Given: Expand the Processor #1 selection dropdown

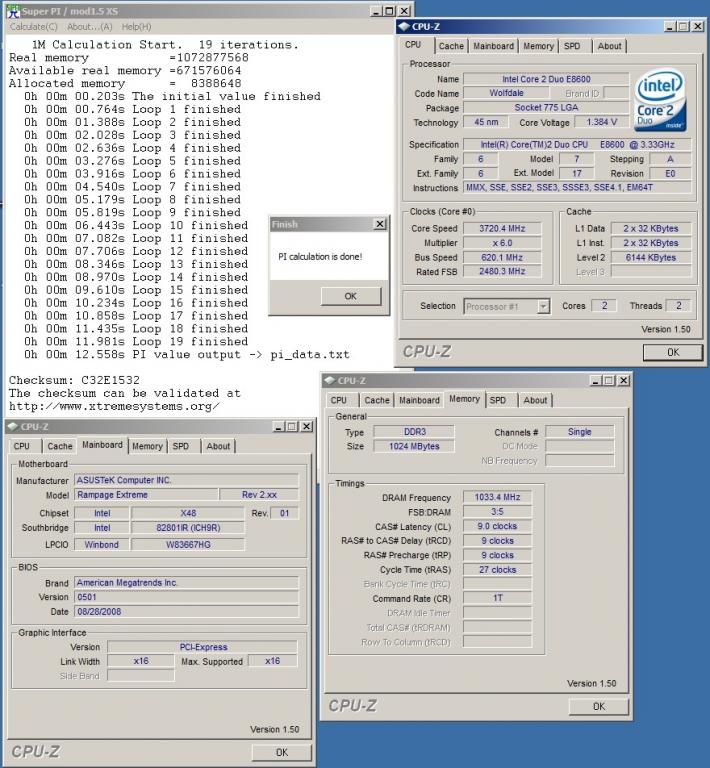Looking at the screenshot, I should pos(543,307).
